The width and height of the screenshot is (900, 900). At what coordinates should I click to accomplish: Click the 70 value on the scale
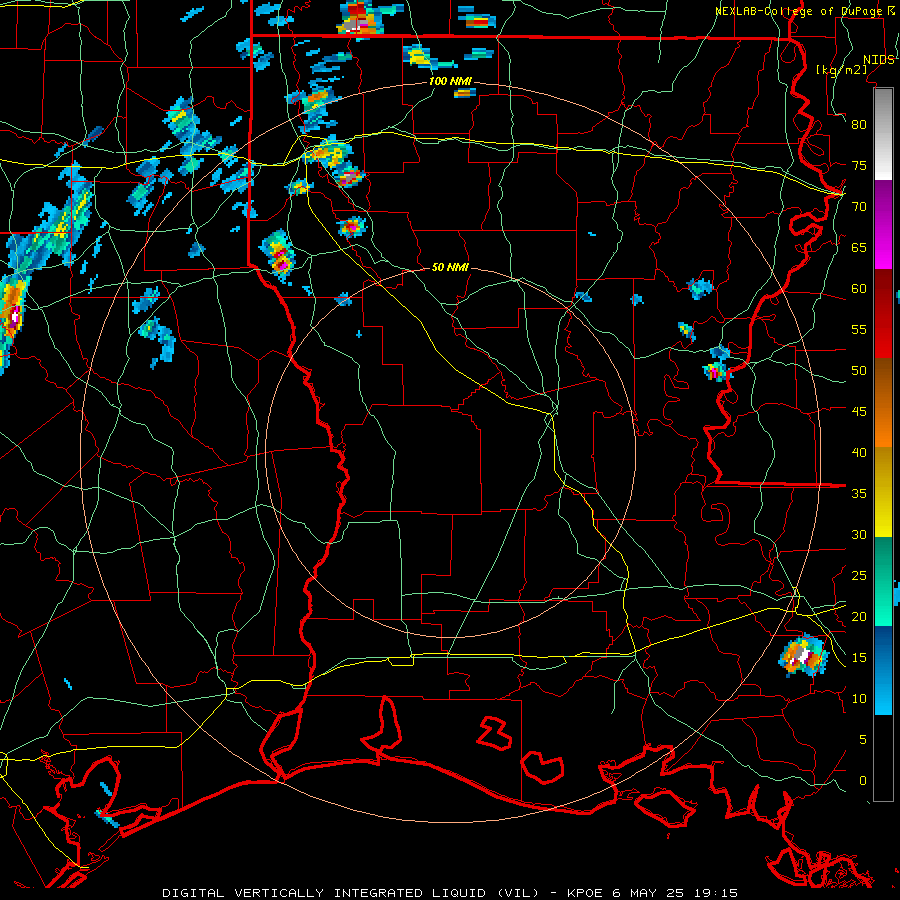[x=859, y=207]
